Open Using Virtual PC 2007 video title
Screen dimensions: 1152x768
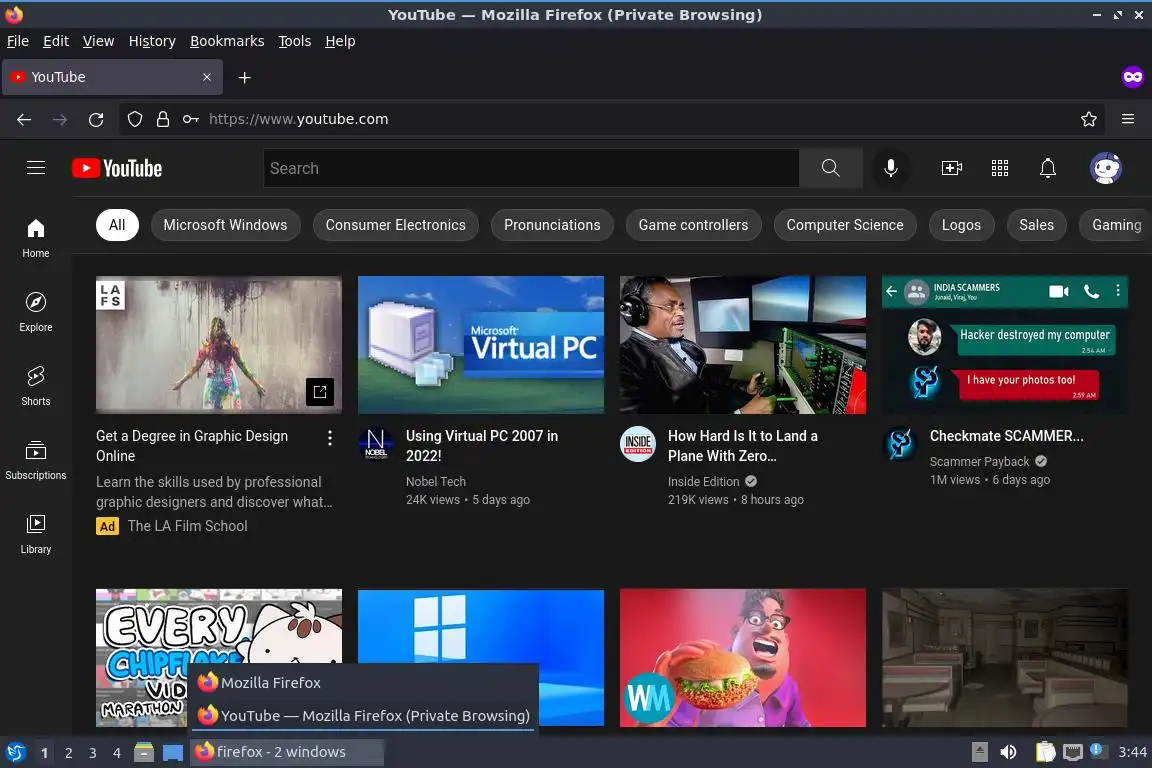click(482, 445)
